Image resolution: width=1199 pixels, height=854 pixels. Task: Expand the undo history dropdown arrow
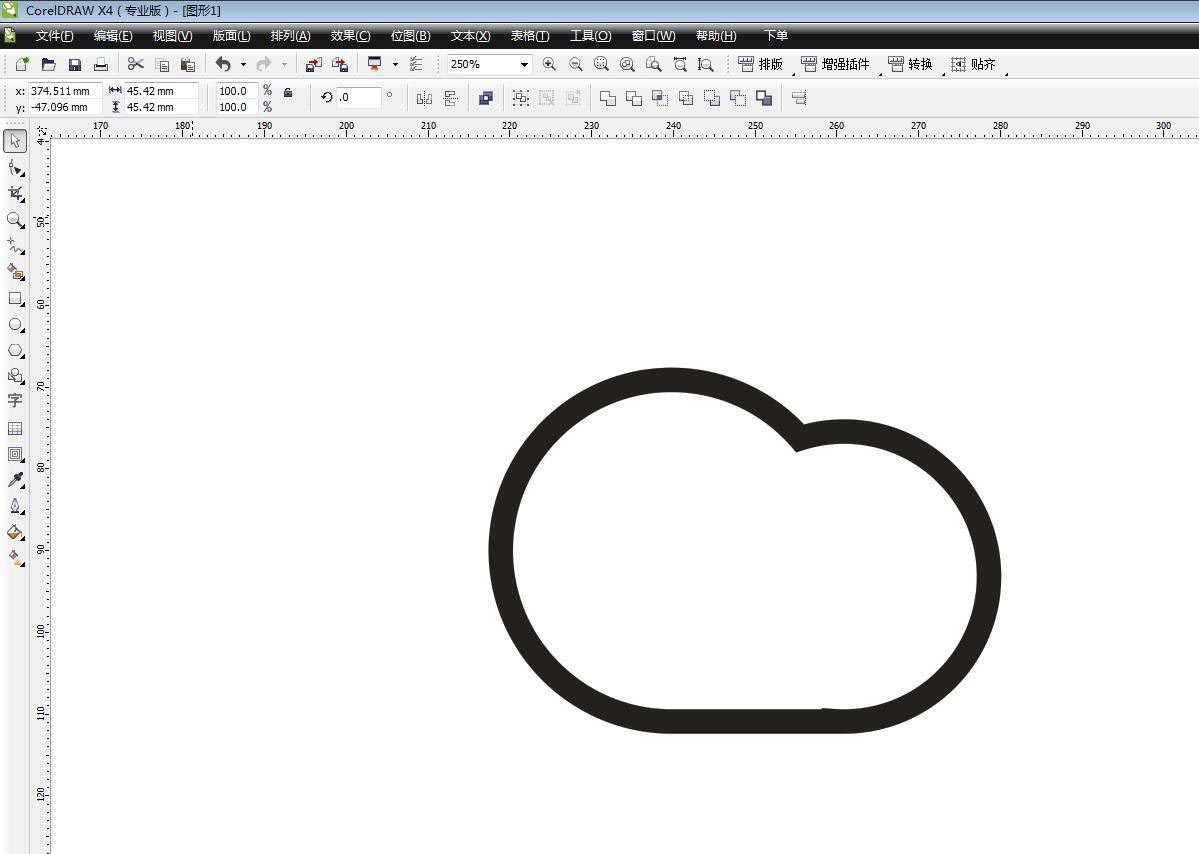(243, 65)
